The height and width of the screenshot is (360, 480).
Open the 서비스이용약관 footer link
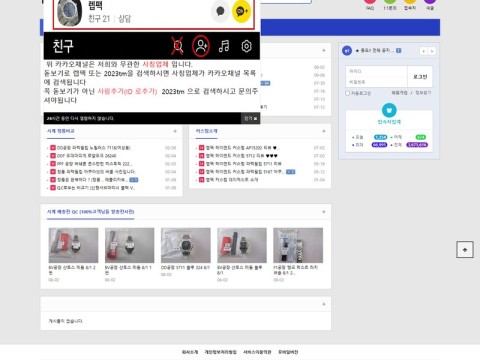tap(257, 352)
